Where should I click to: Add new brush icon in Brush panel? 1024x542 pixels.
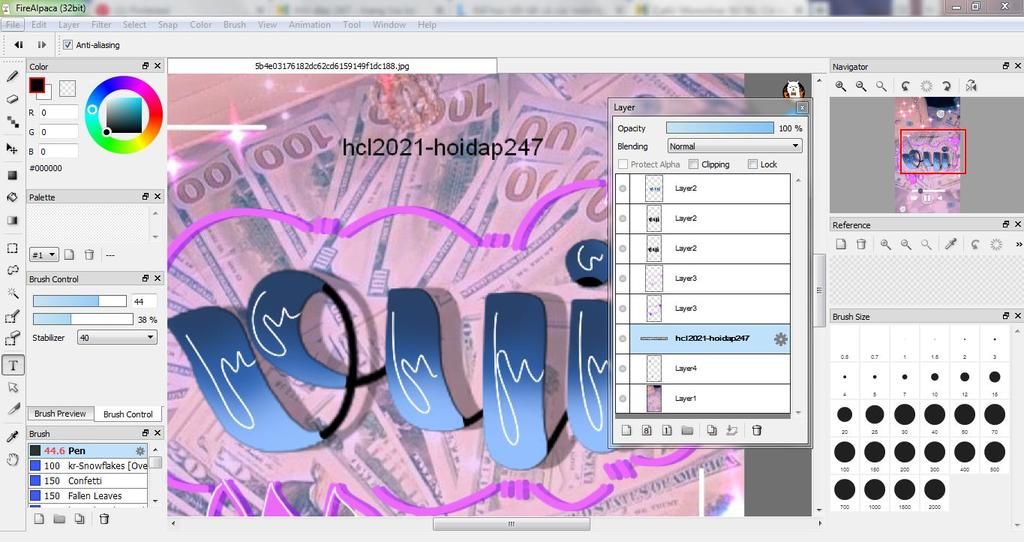(x=39, y=519)
